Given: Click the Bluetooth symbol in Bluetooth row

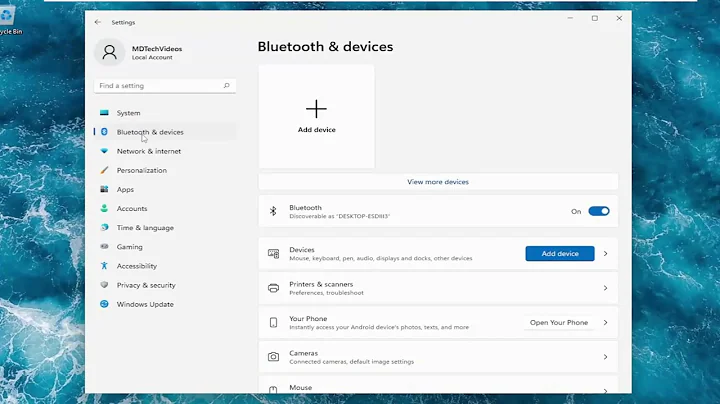Looking at the screenshot, I should [273, 211].
